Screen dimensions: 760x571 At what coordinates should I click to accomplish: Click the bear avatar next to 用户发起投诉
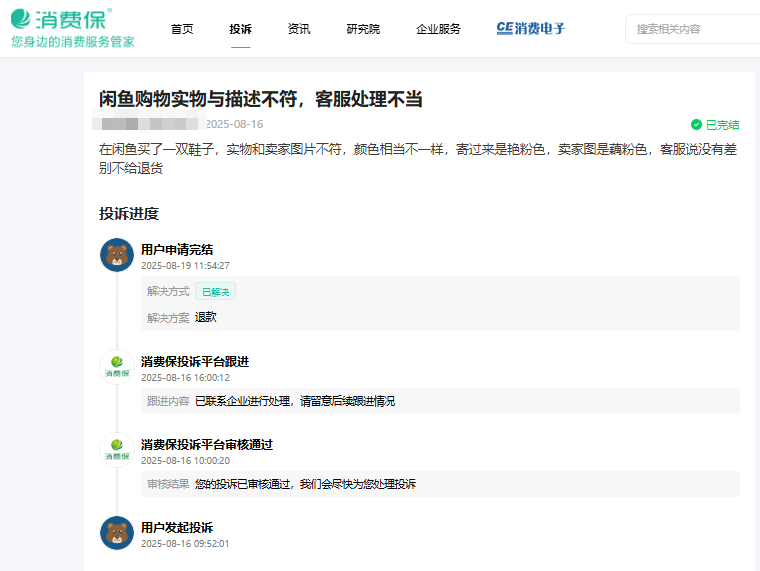117,533
